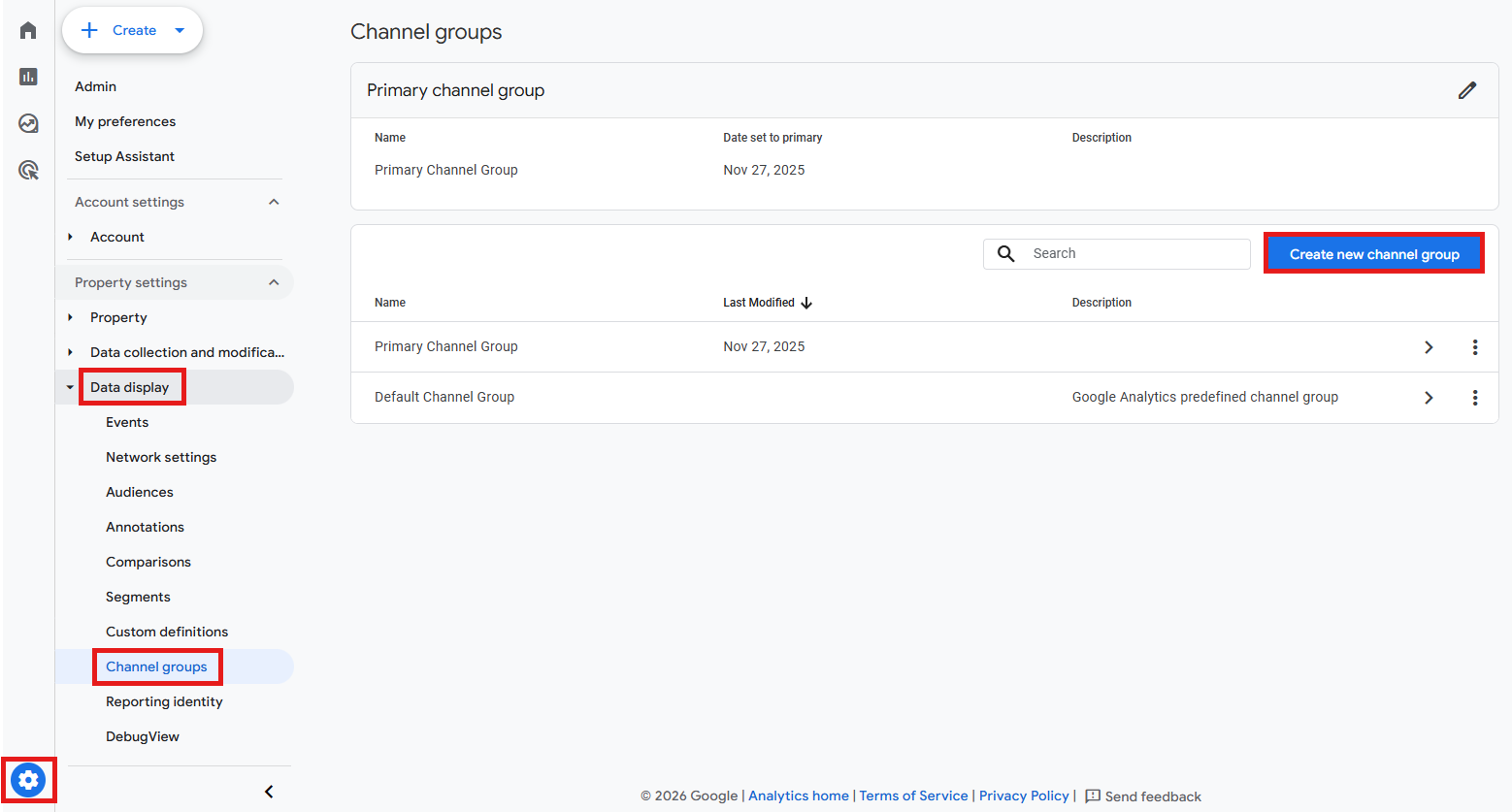Collapse the Account settings section
The image size is (1512, 812).
pyautogui.click(x=274, y=202)
